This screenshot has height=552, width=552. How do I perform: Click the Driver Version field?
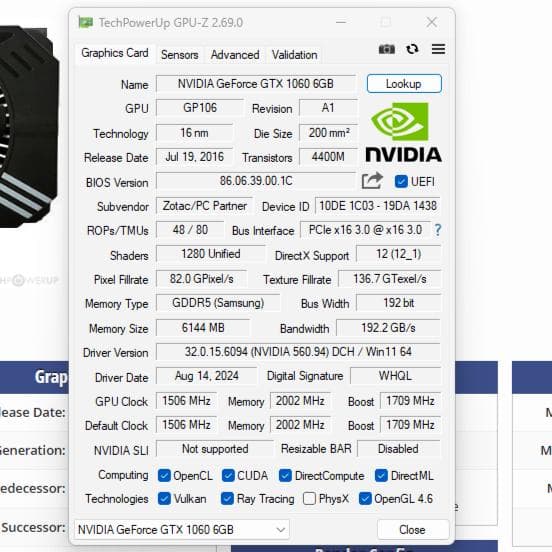(298, 352)
